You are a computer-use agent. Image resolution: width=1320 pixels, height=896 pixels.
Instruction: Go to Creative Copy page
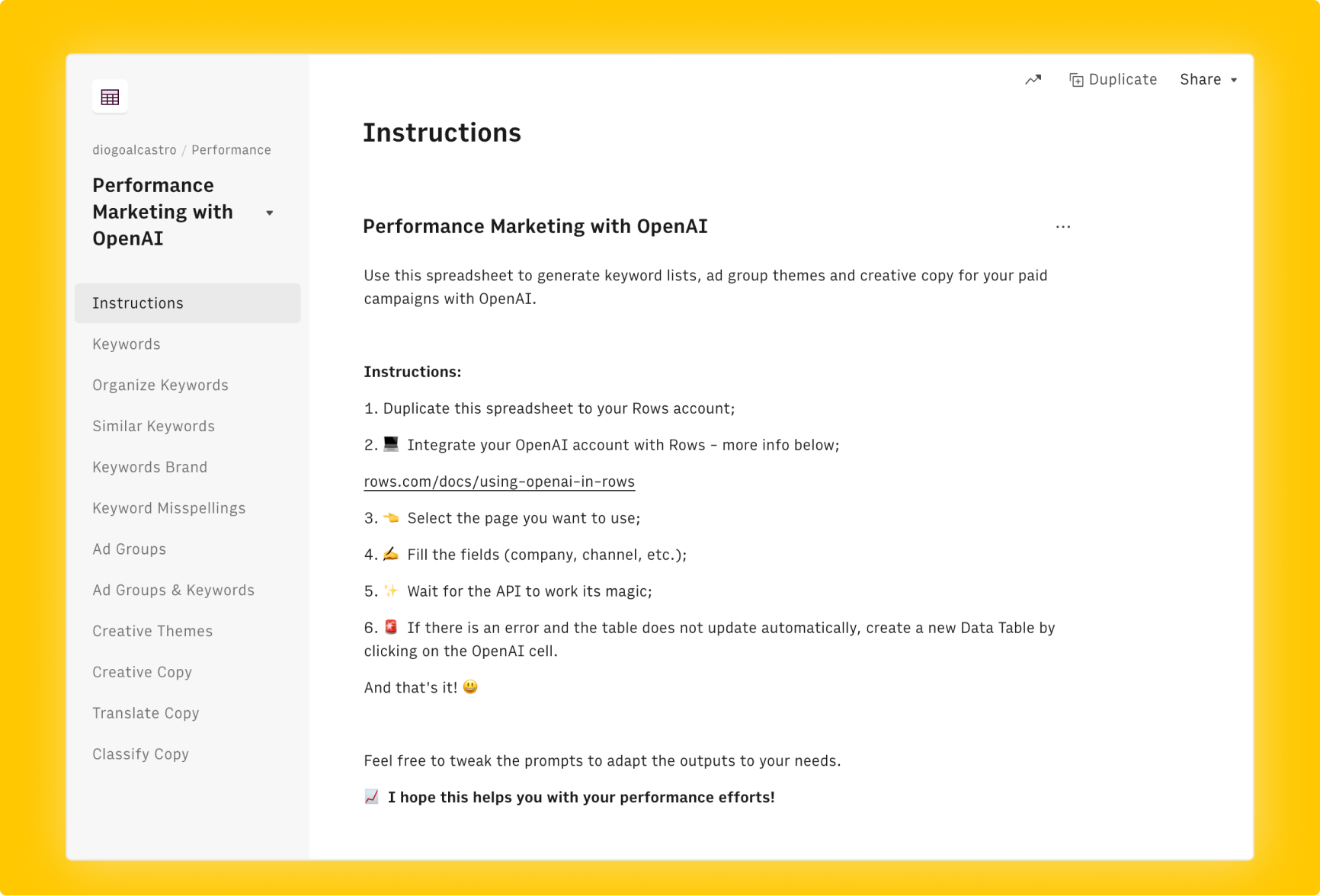(x=142, y=673)
